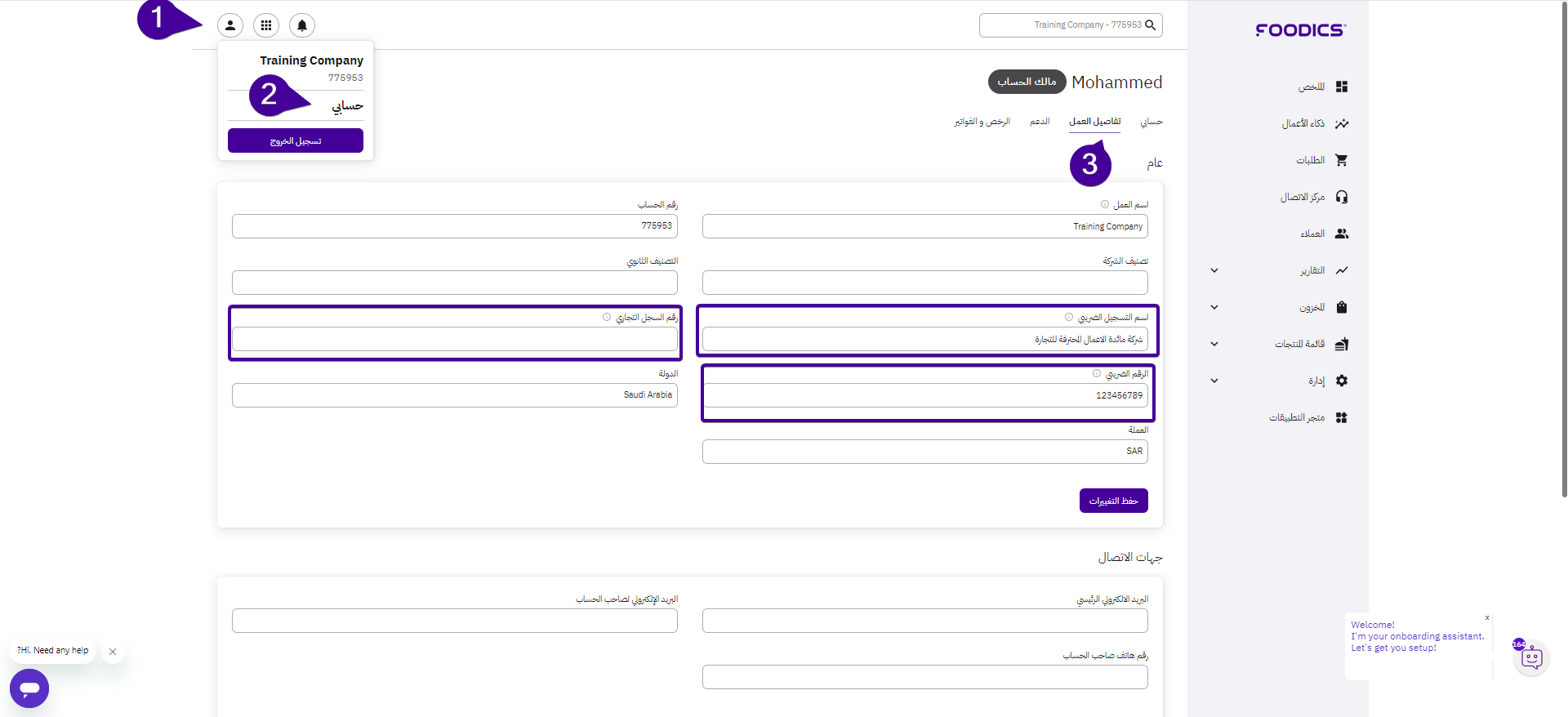This screenshot has width=1568, height=717.
Task: Click the notifications bell icon
Action: 302,25
